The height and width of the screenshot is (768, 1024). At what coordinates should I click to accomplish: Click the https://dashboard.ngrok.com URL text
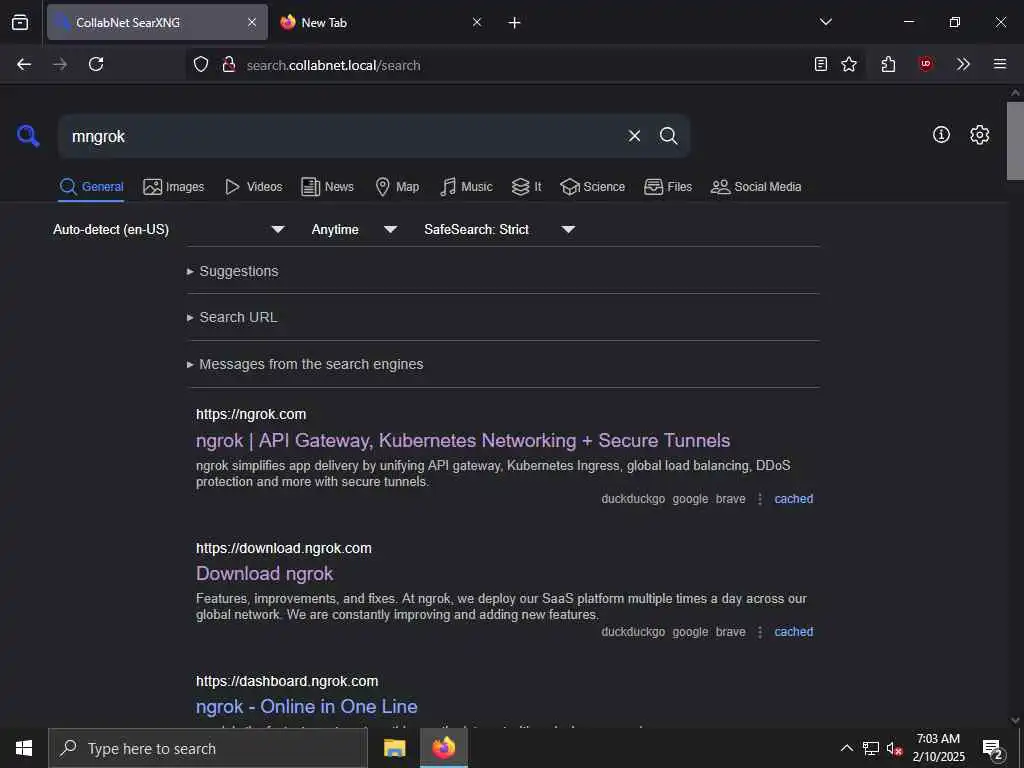pyautogui.click(x=287, y=681)
